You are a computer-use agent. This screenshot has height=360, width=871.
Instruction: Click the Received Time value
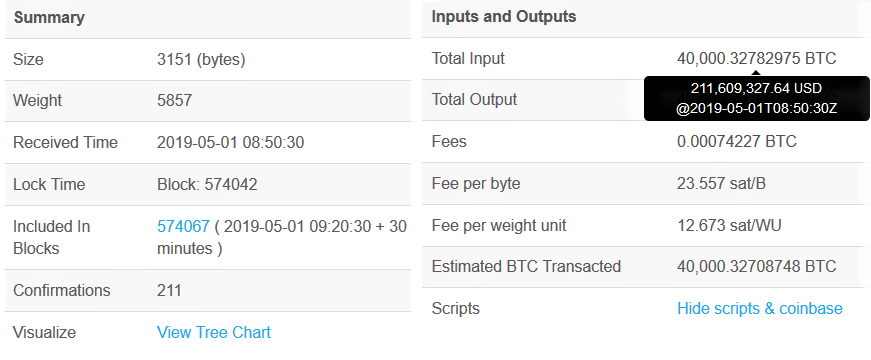tap(231, 142)
